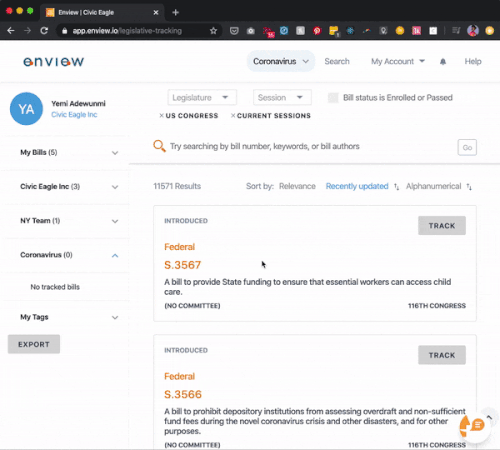The image size is (500, 450).
Task: Go back in browser history
Action: pos(11,31)
